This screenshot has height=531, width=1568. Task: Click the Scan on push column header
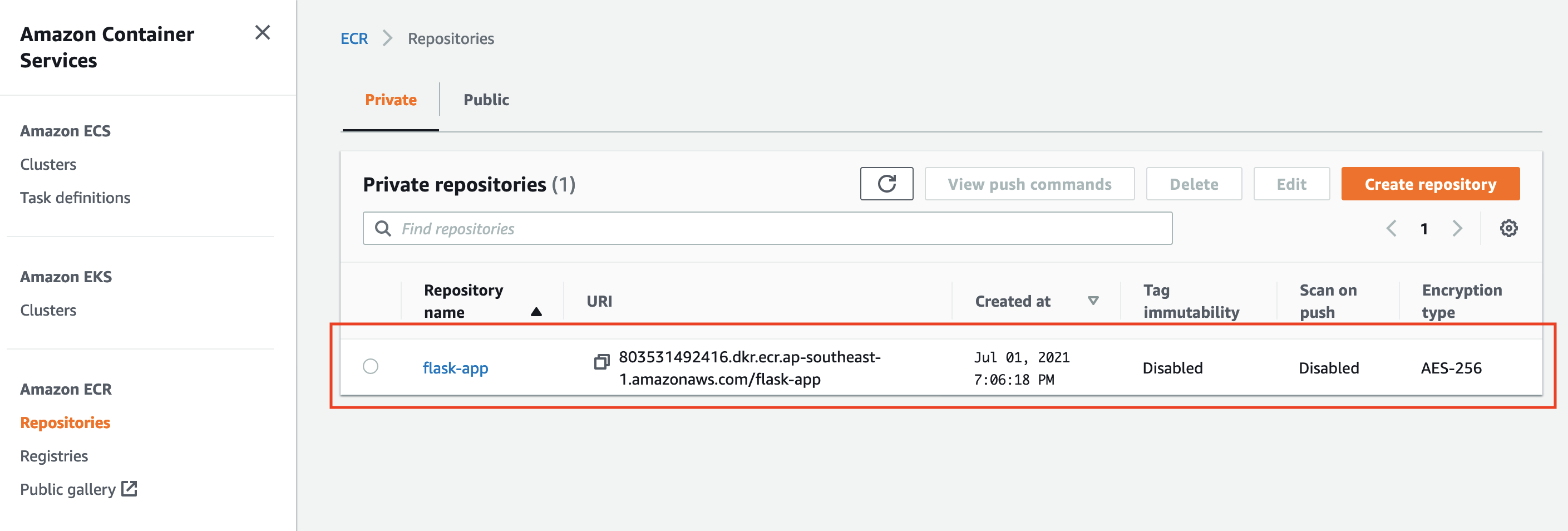1328,301
